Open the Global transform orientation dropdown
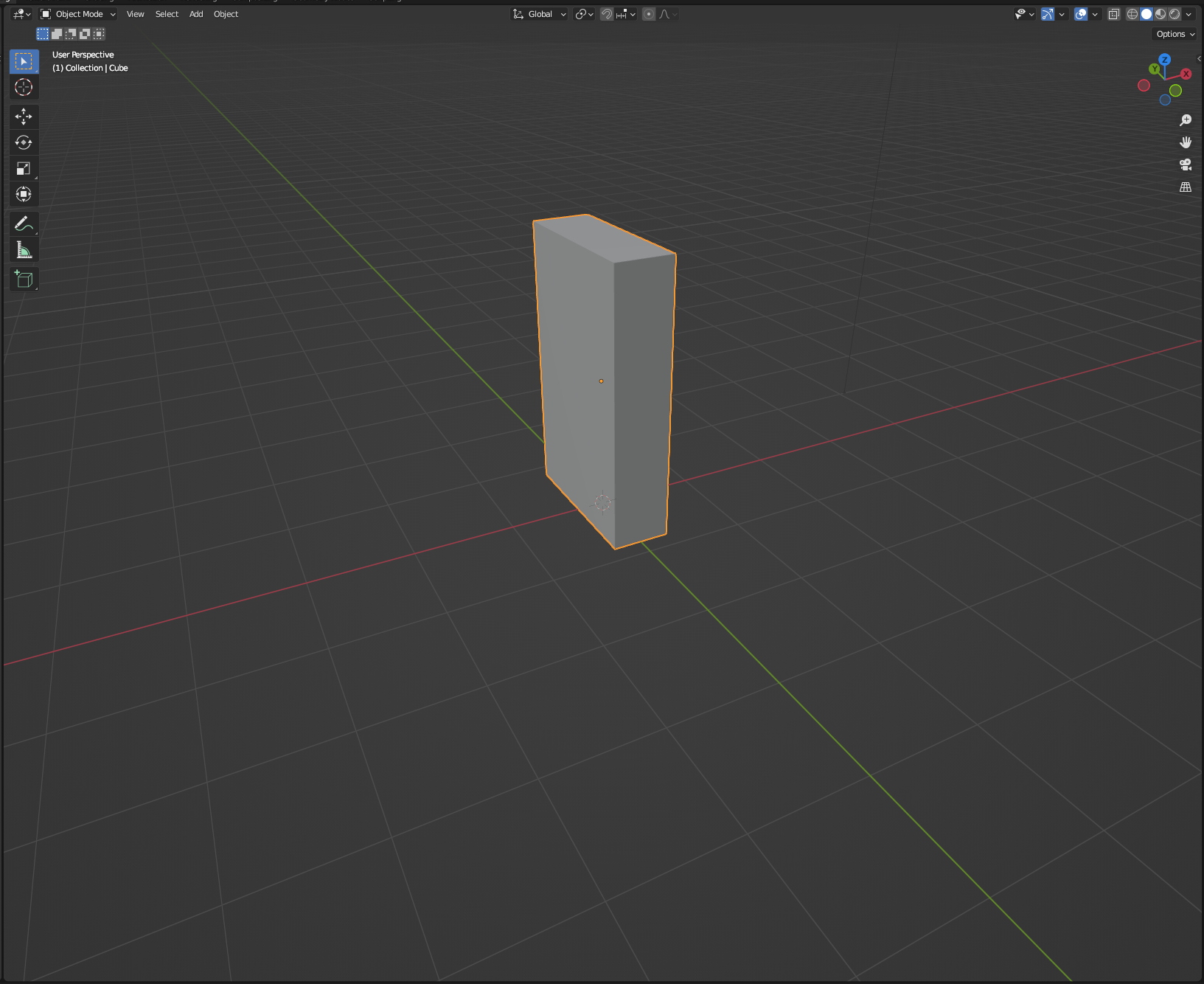 click(540, 14)
